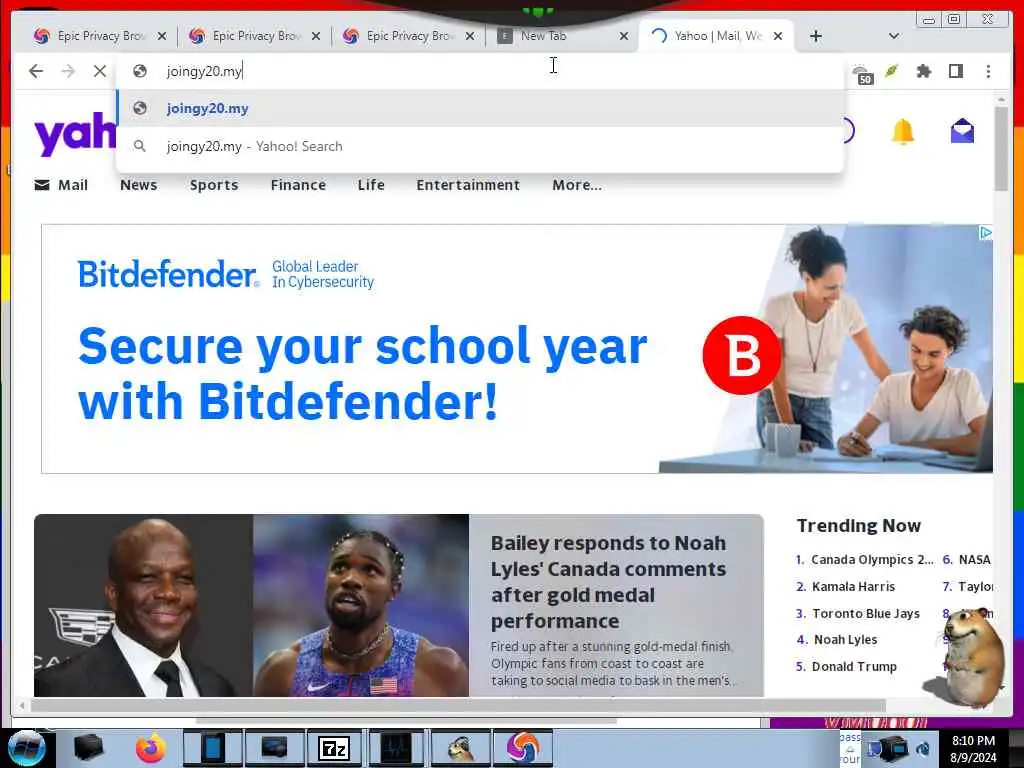
Task: Open the monitor graph taskbar icon
Action: tap(396, 748)
